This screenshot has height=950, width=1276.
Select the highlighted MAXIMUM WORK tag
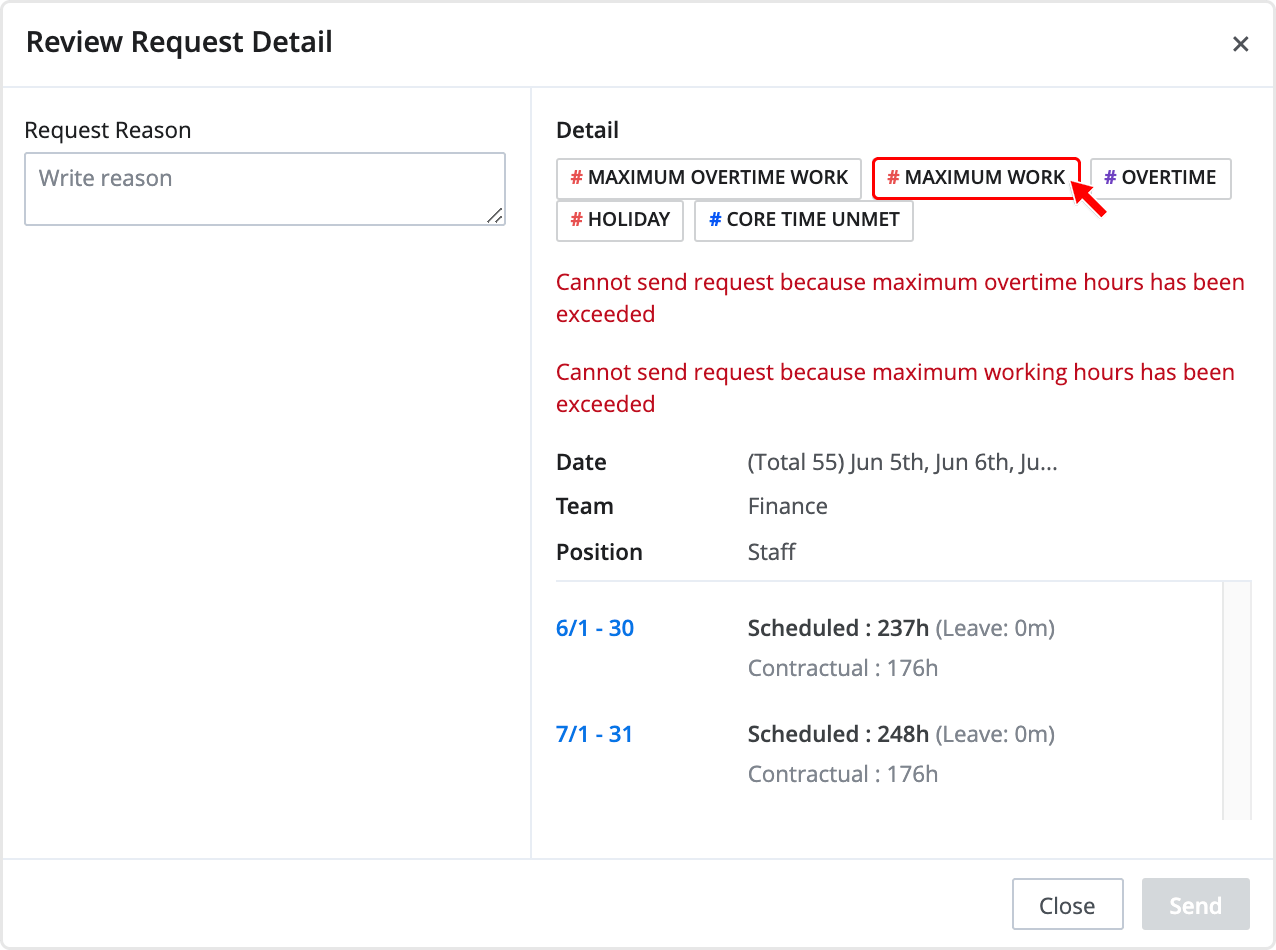976,178
